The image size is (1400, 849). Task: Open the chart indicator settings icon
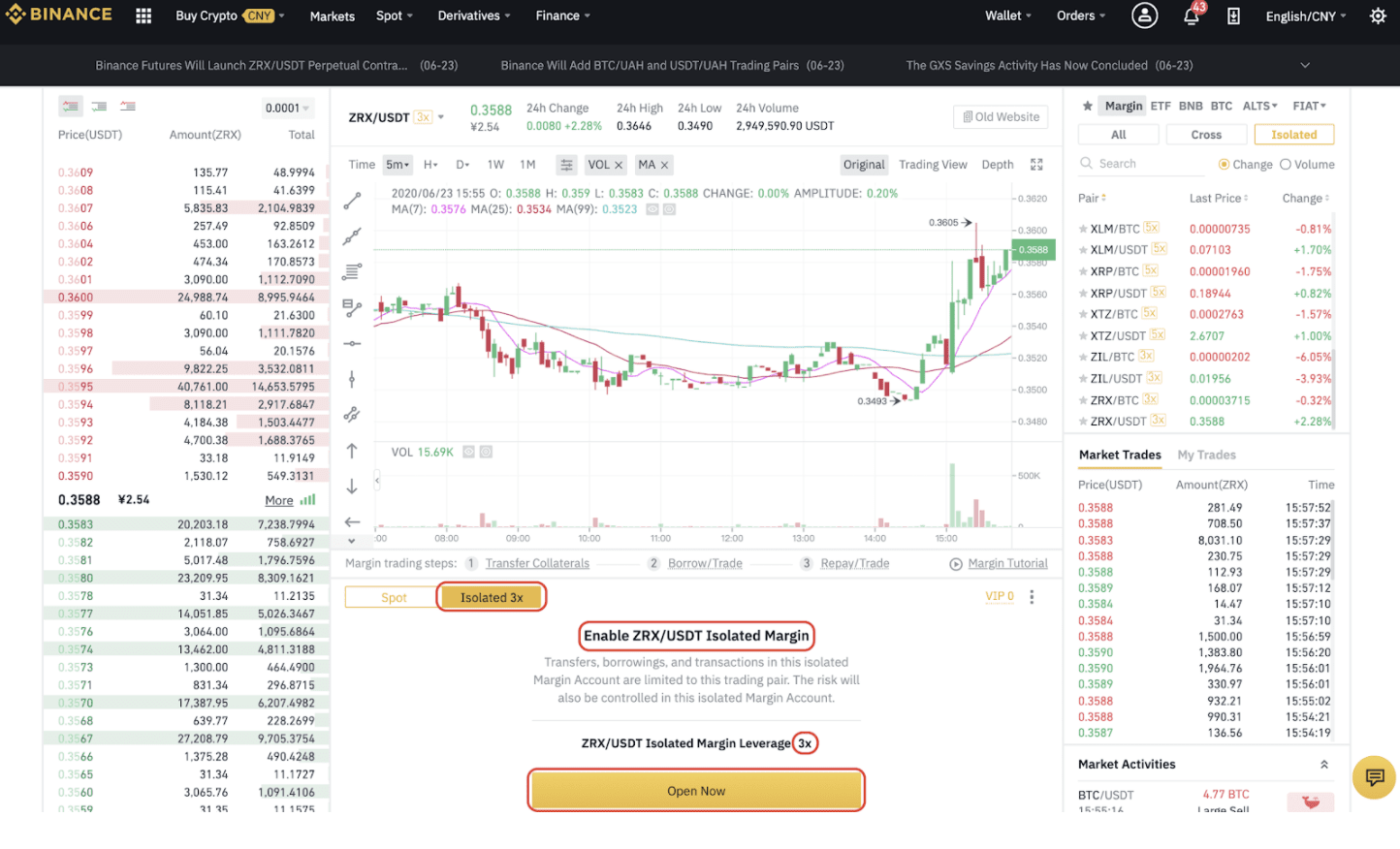[x=566, y=165]
